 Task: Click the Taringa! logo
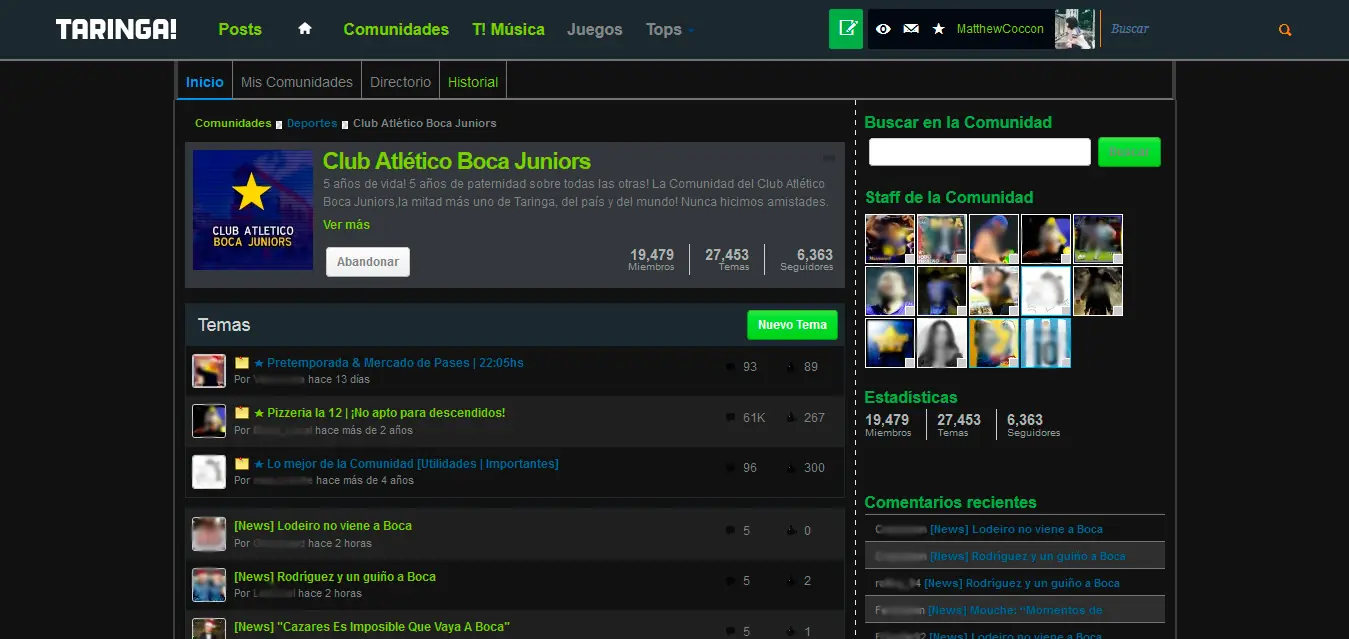(116, 29)
